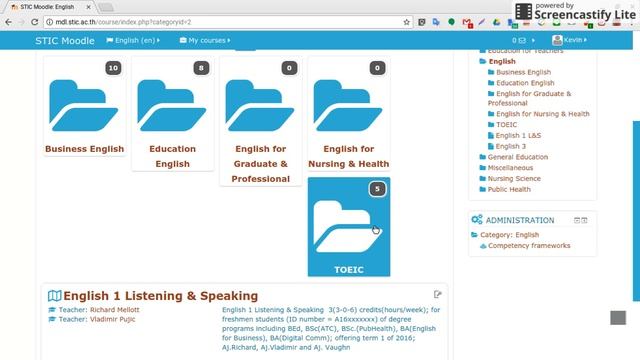This screenshot has height=360, width=640.
Task: Click the browser address bar URL
Action: (123, 22)
